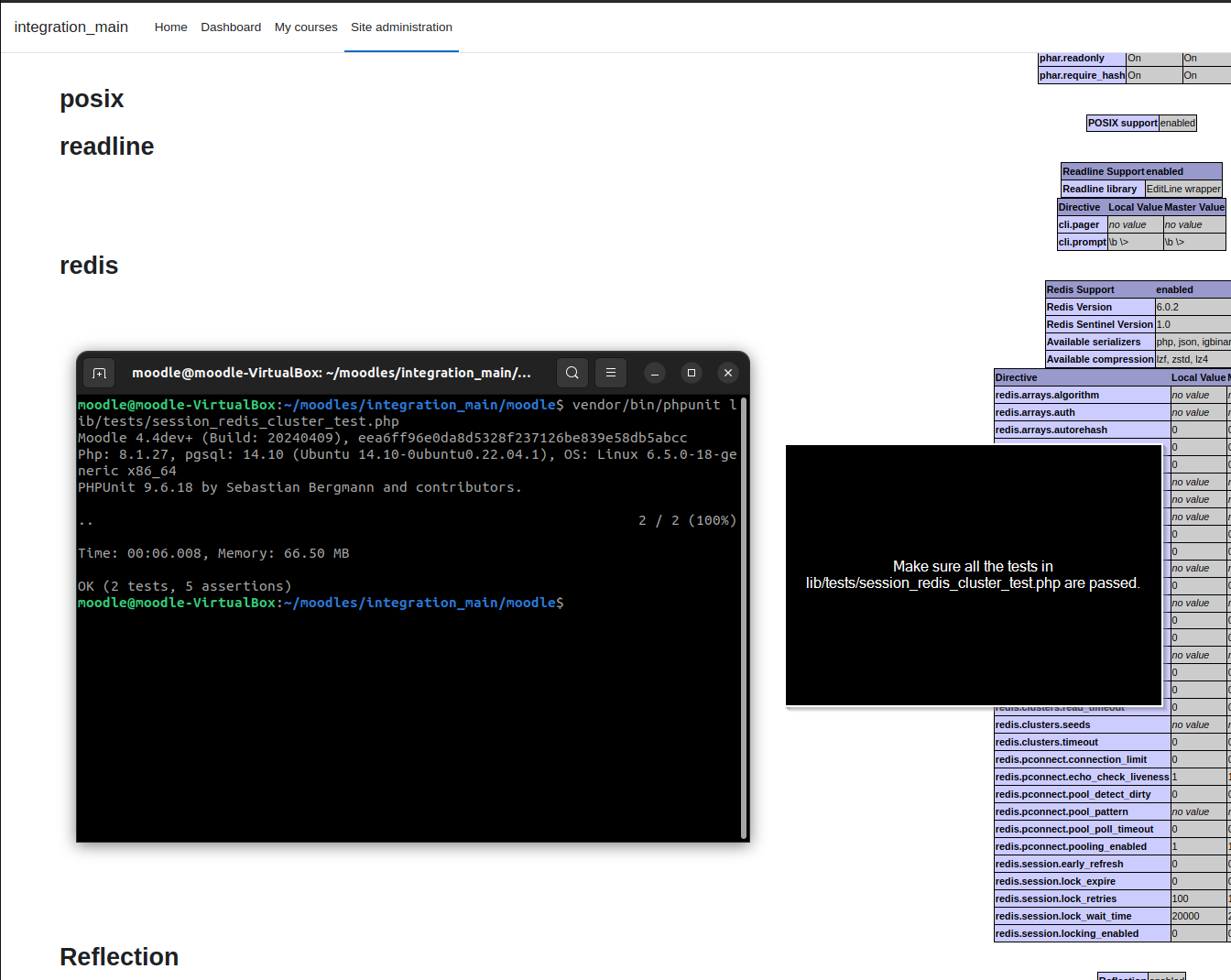This screenshot has height=980, width=1231.
Task: Click the Redis Support enabled header
Action: coord(1138,289)
